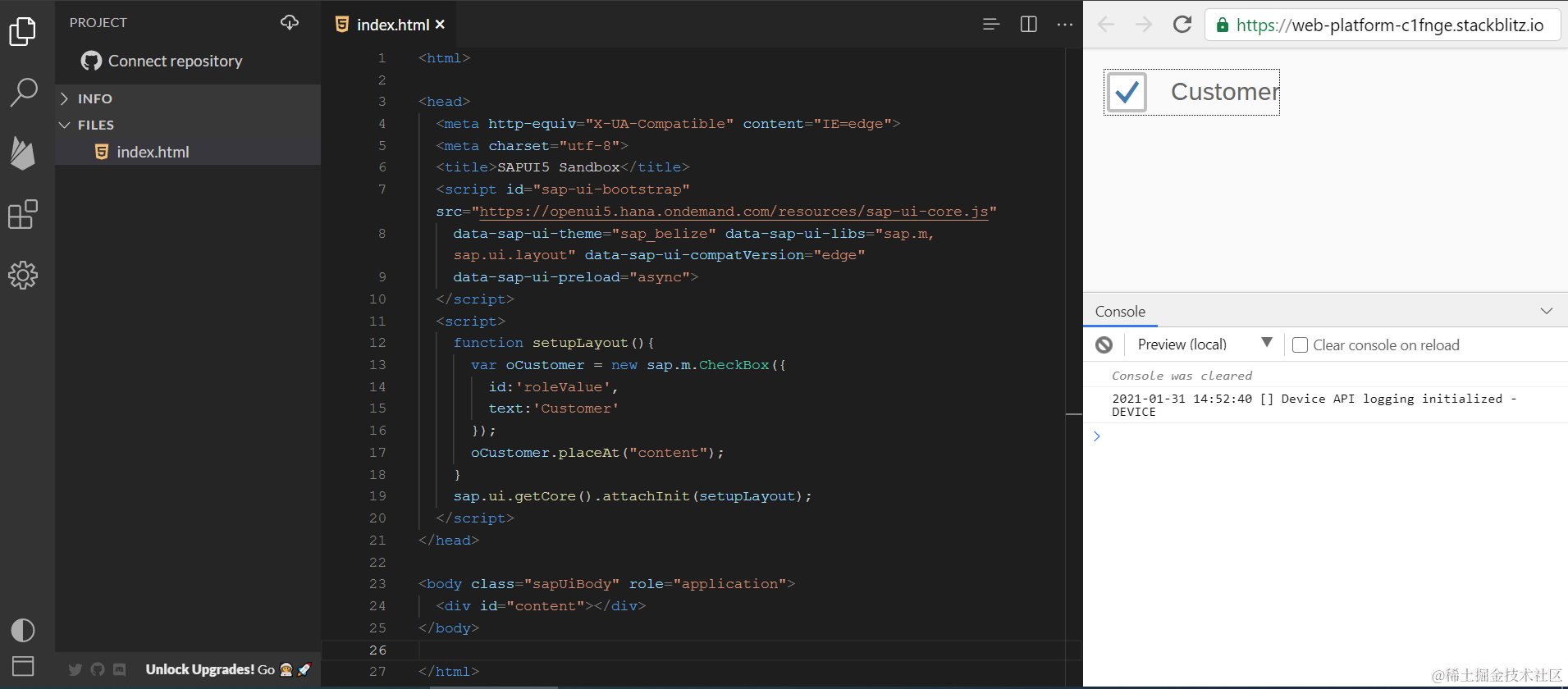Click the lock icon in URL bar
1568x689 pixels.
click(1223, 25)
